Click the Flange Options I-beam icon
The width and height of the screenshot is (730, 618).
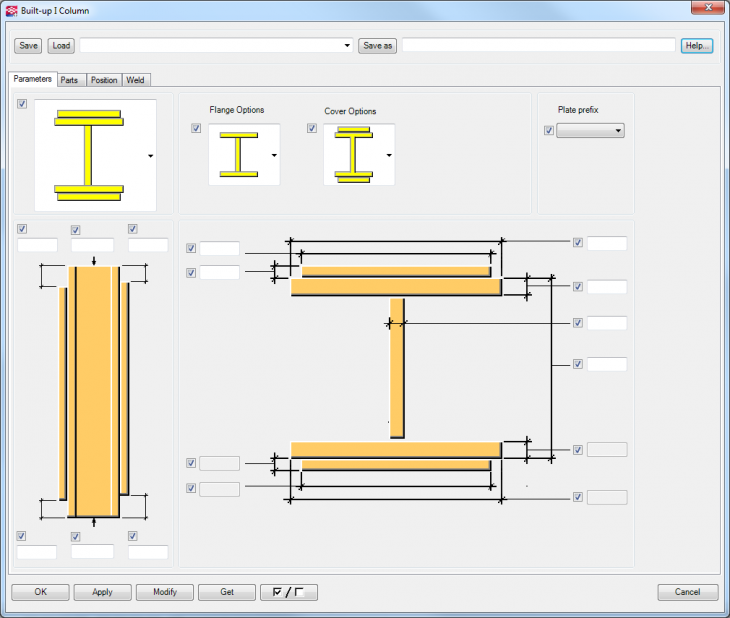pos(238,155)
